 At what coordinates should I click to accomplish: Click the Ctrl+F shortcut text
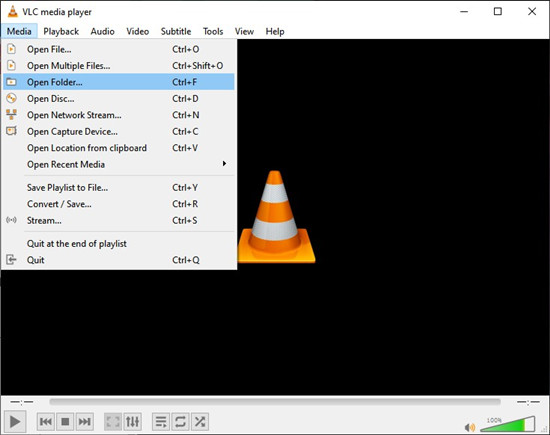185,82
